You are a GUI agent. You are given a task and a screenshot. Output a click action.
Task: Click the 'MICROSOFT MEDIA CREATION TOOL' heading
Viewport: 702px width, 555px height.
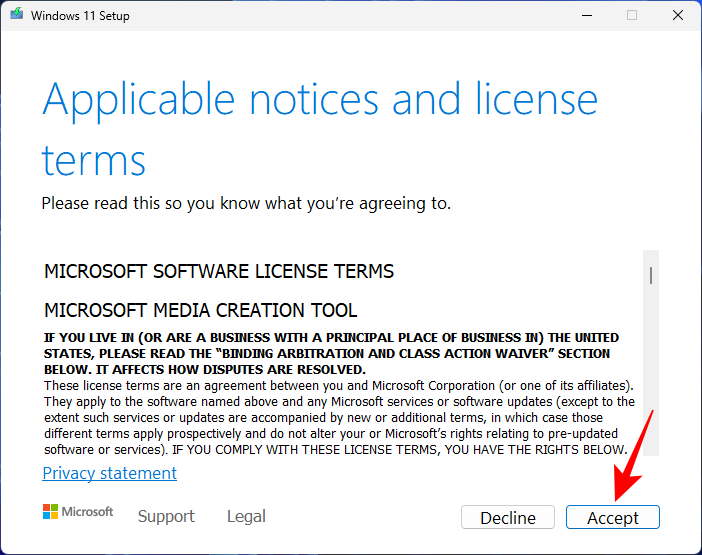point(200,310)
